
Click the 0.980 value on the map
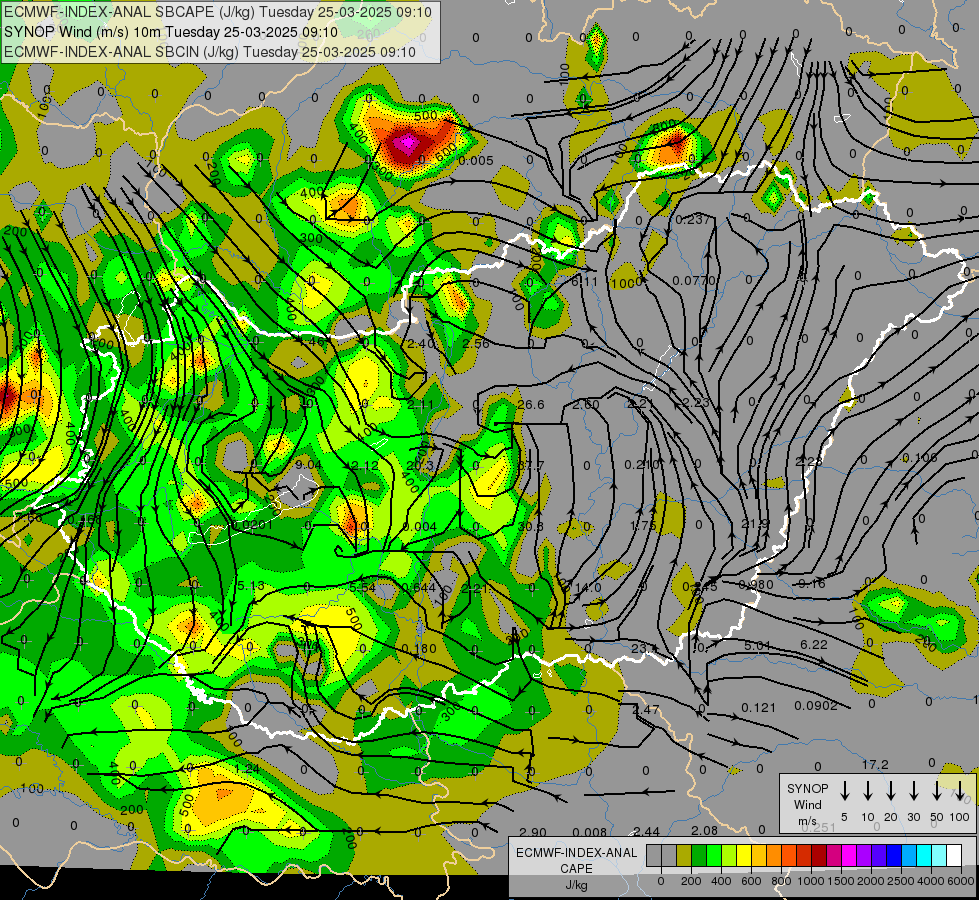[755, 585]
